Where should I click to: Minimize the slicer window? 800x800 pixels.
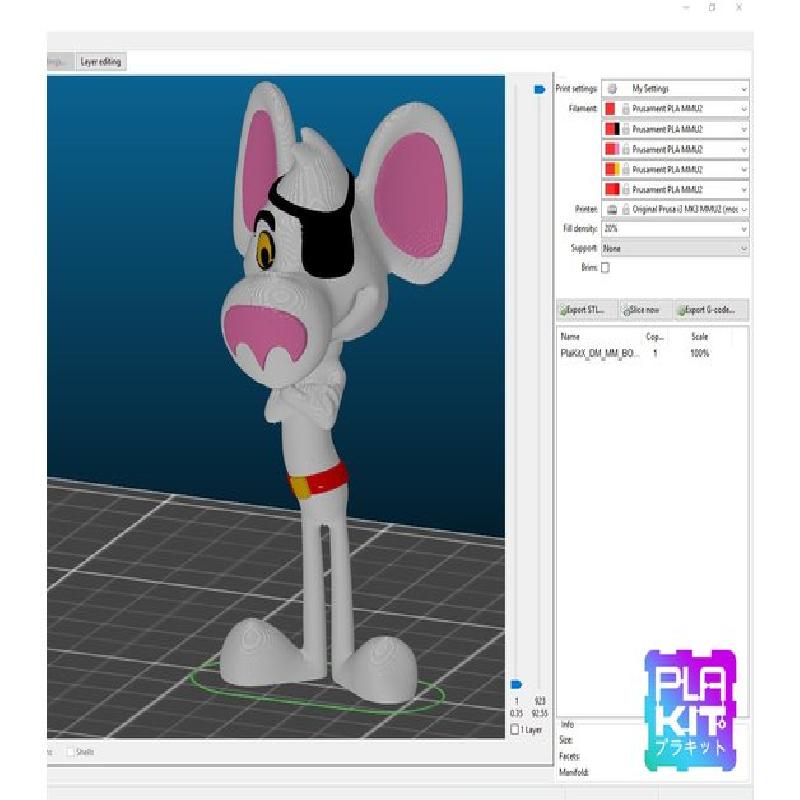686,8
